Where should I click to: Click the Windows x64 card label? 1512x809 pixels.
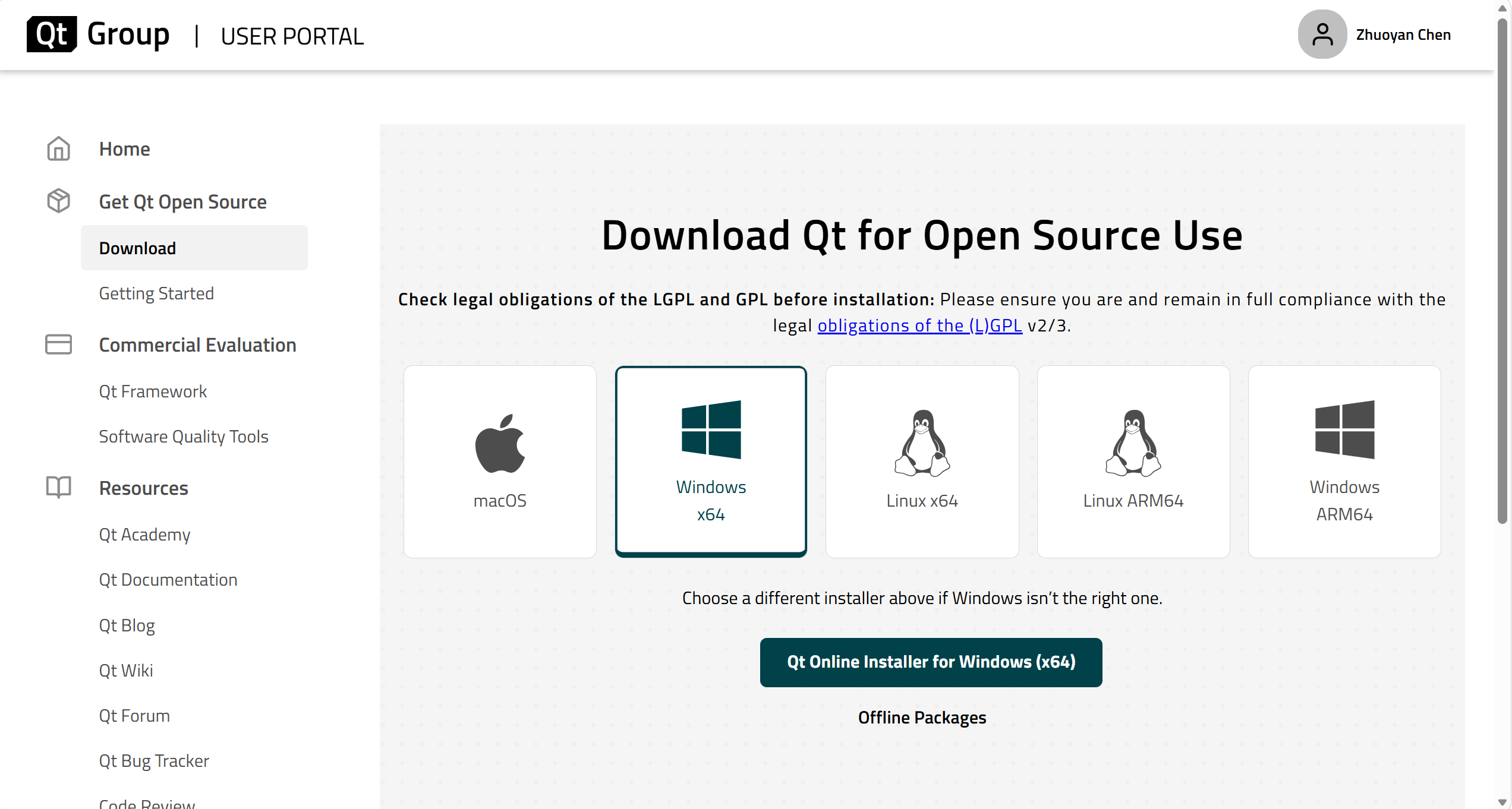[x=711, y=501]
